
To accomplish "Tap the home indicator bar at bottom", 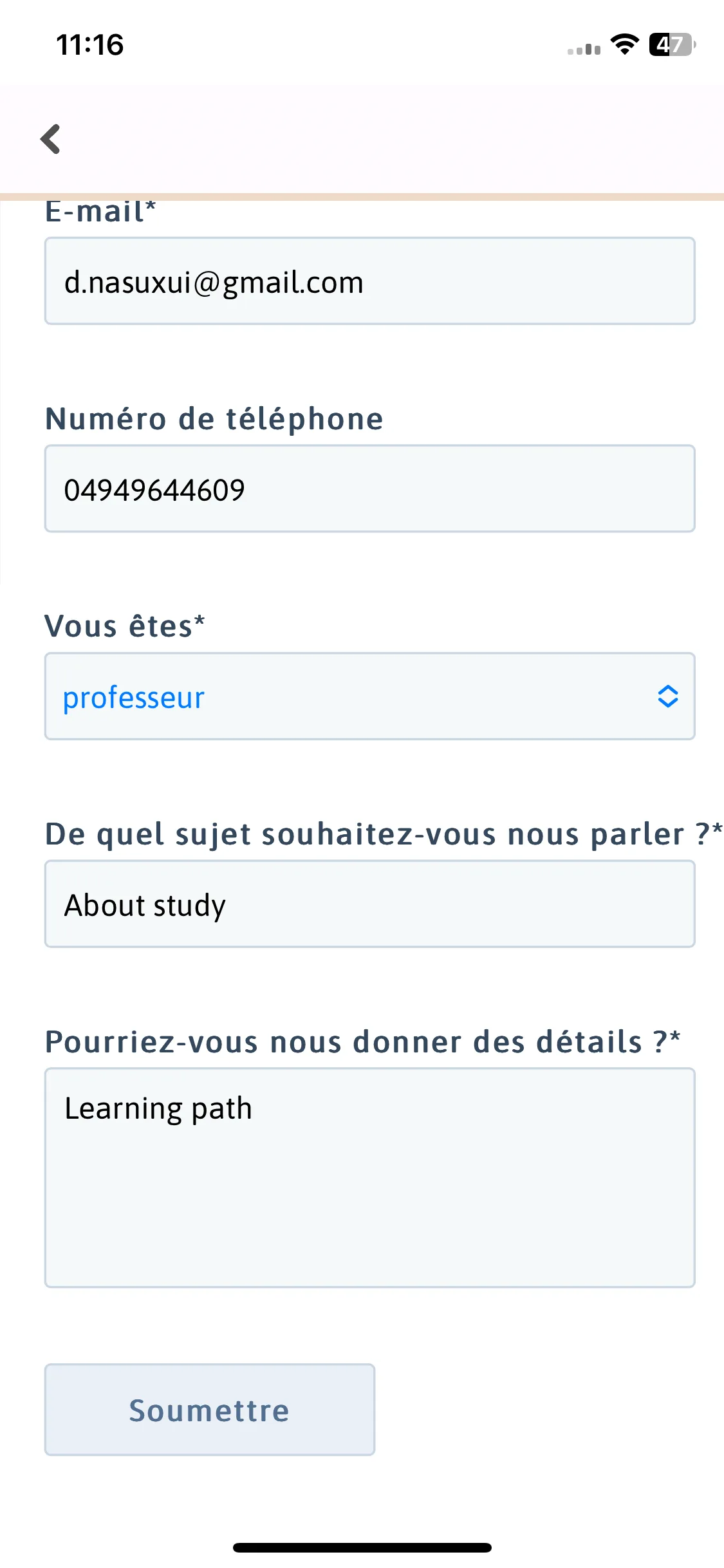I will (362, 1547).
